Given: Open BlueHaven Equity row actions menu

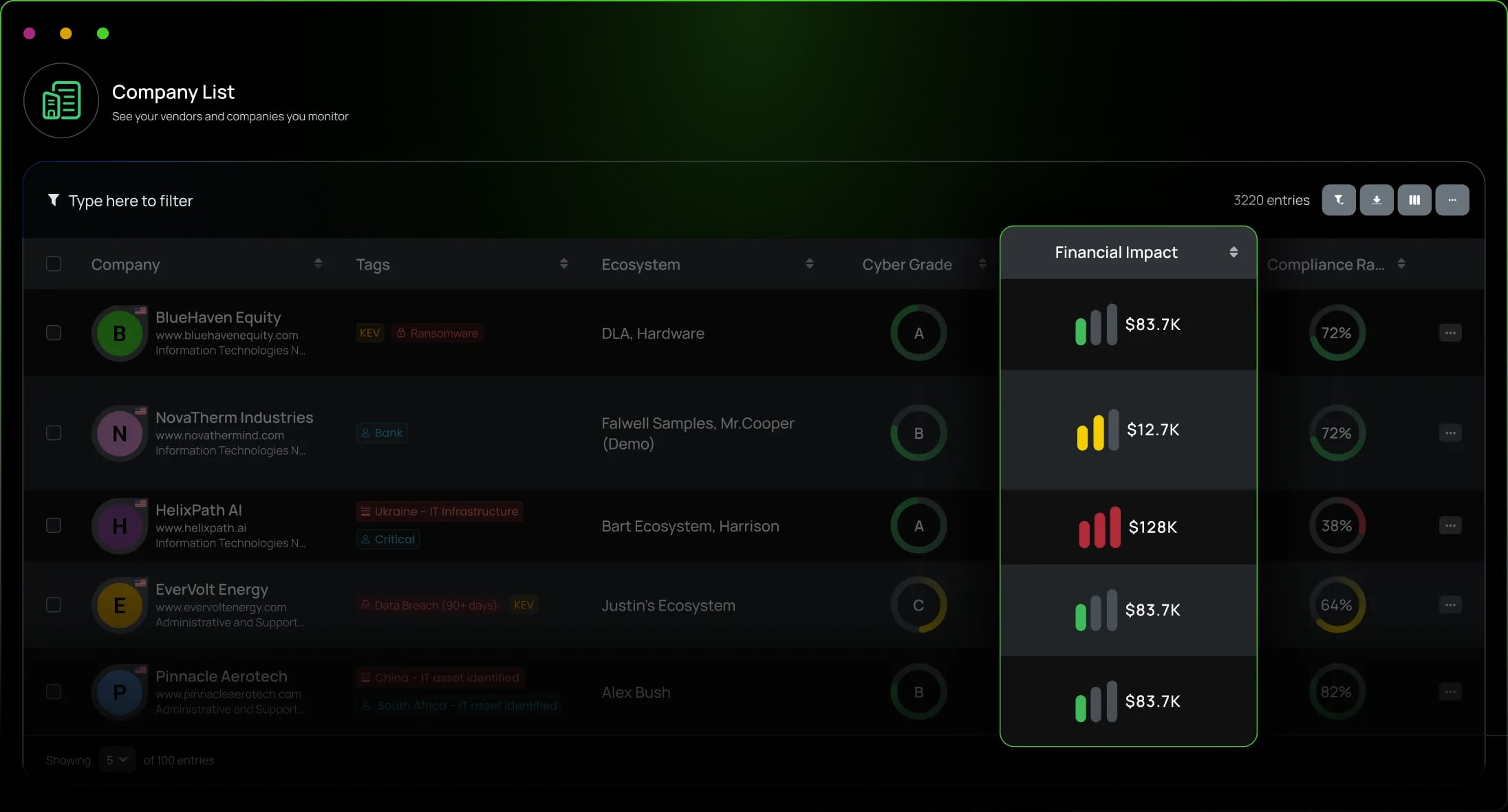Looking at the screenshot, I should point(1450,333).
